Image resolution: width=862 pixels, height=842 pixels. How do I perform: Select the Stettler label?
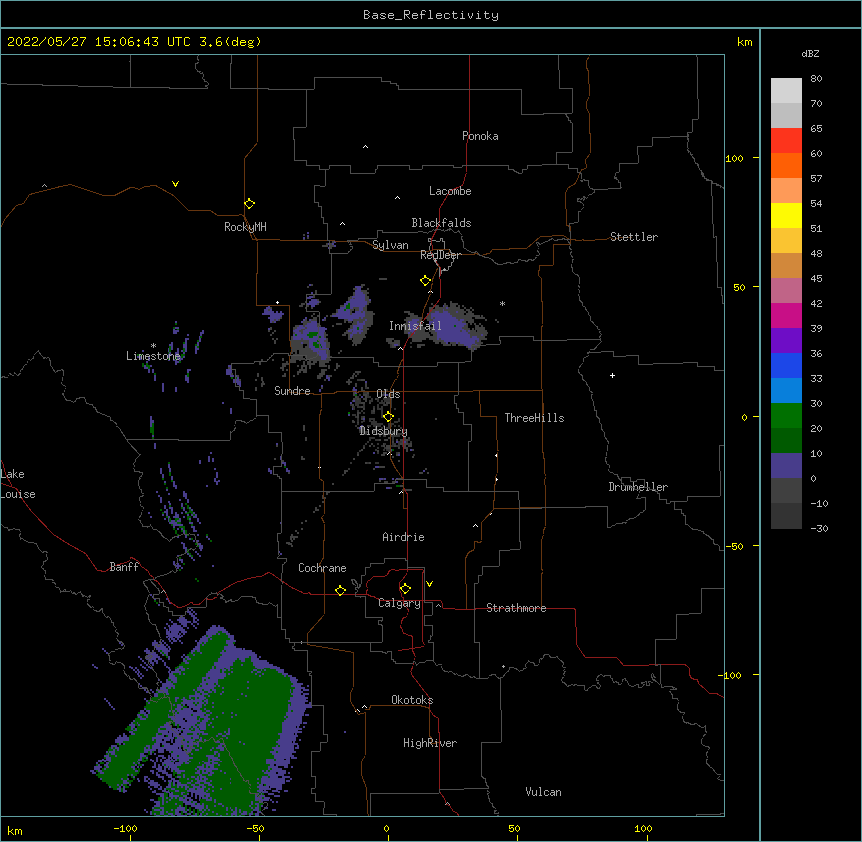click(x=634, y=237)
